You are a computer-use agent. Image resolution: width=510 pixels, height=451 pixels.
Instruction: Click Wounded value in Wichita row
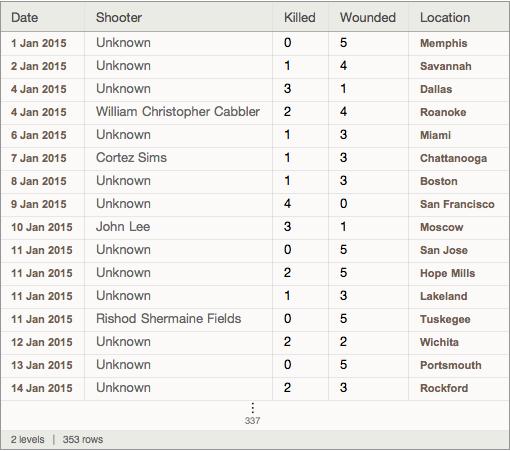click(x=344, y=342)
